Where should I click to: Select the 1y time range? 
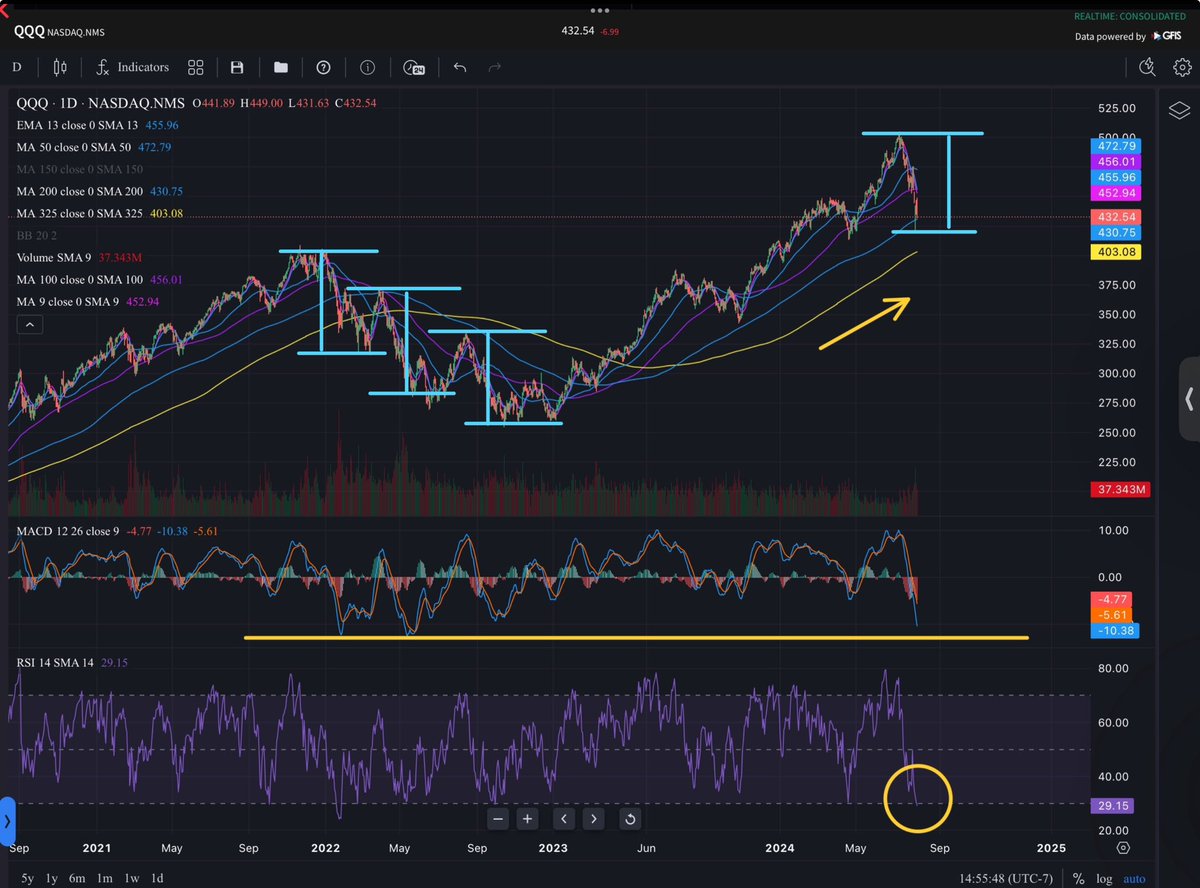[53, 878]
